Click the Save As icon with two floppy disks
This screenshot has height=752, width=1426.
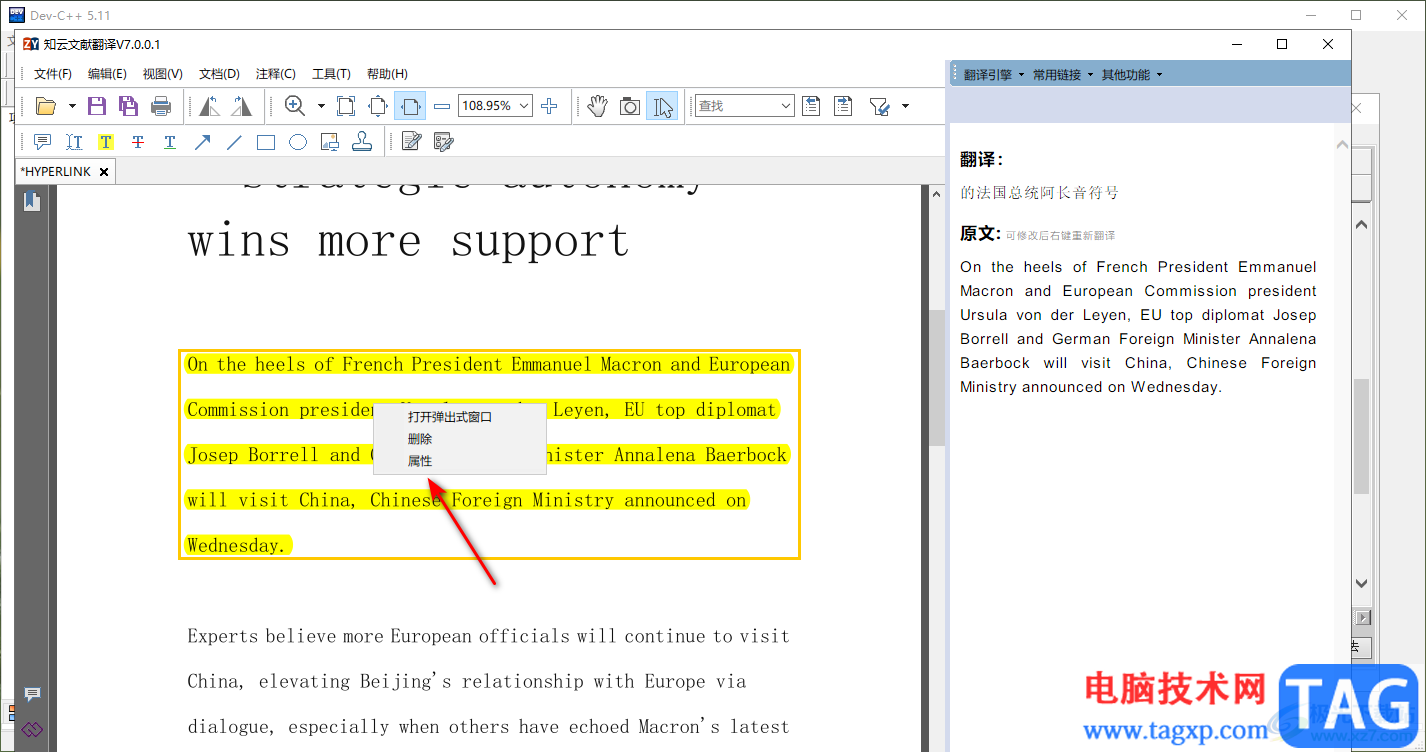[128, 106]
